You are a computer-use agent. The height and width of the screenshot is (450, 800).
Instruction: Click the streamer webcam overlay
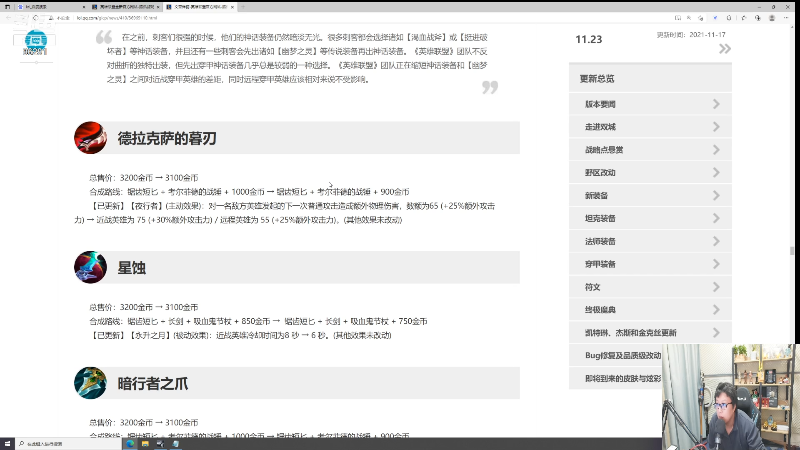click(731, 396)
